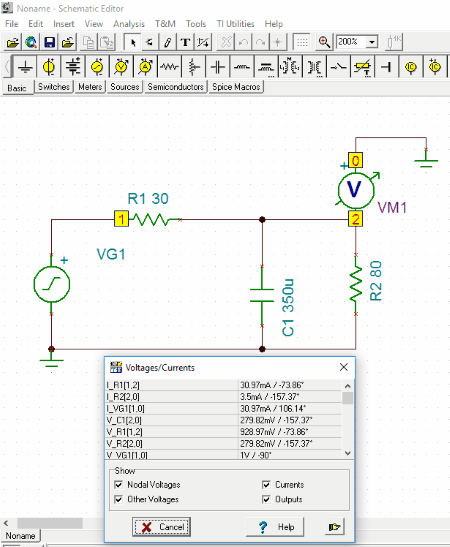Insert an ammeter component
This screenshot has height=547, width=450.
tap(145, 66)
